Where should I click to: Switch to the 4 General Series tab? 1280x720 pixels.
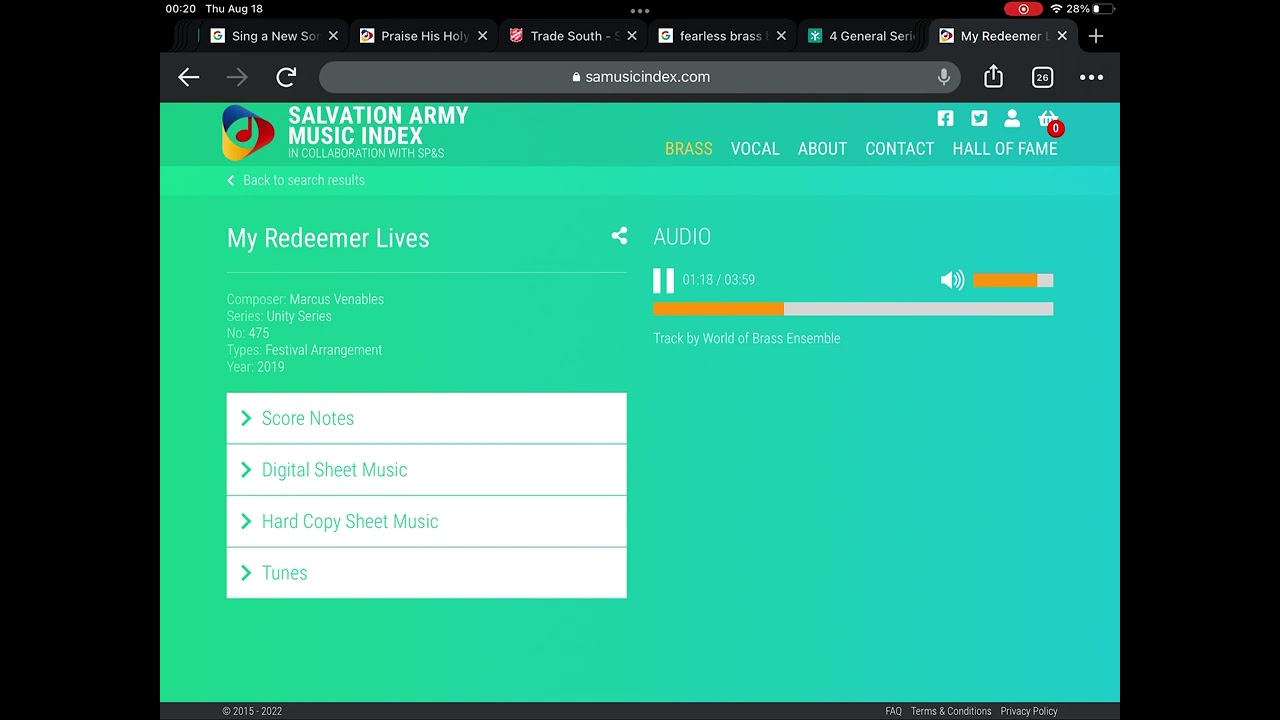(x=862, y=36)
